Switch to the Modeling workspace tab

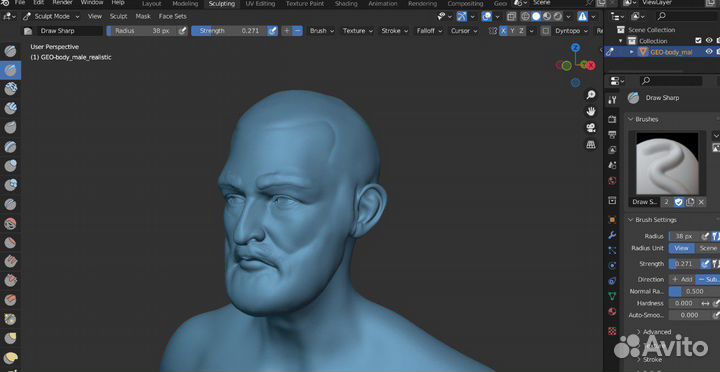(185, 3)
